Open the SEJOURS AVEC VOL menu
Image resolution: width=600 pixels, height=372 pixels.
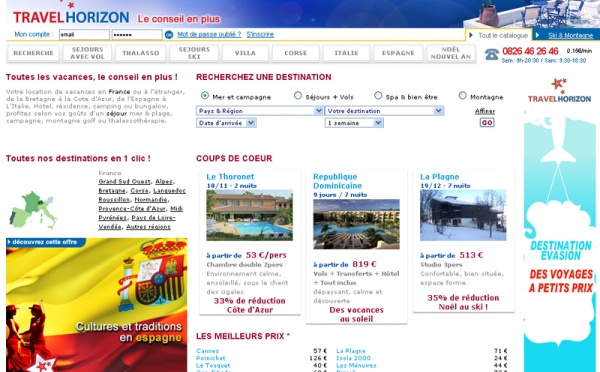pos(87,53)
